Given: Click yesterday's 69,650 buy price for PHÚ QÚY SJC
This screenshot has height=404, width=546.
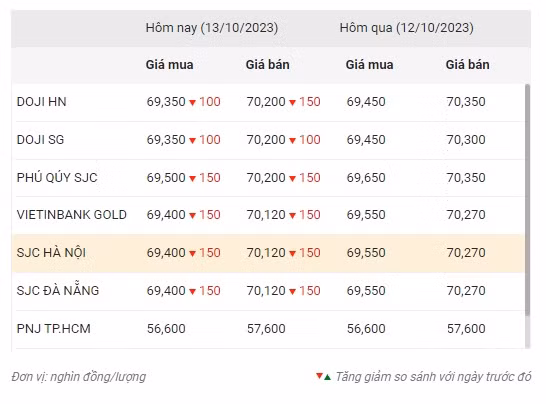Looking at the screenshot, I should coord(366,178).
